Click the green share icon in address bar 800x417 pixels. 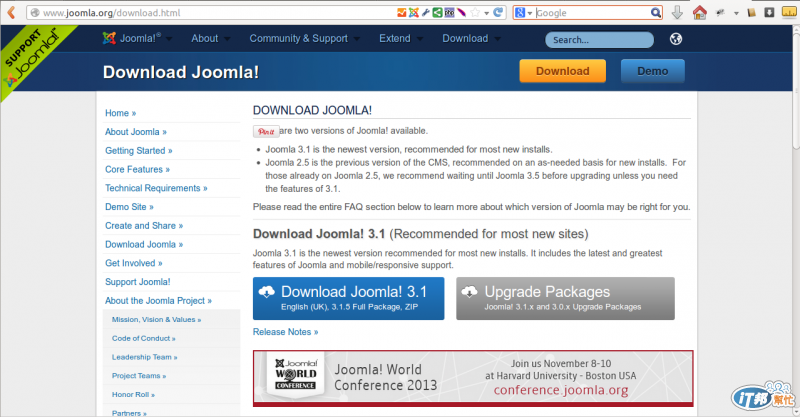coord(437,12)
